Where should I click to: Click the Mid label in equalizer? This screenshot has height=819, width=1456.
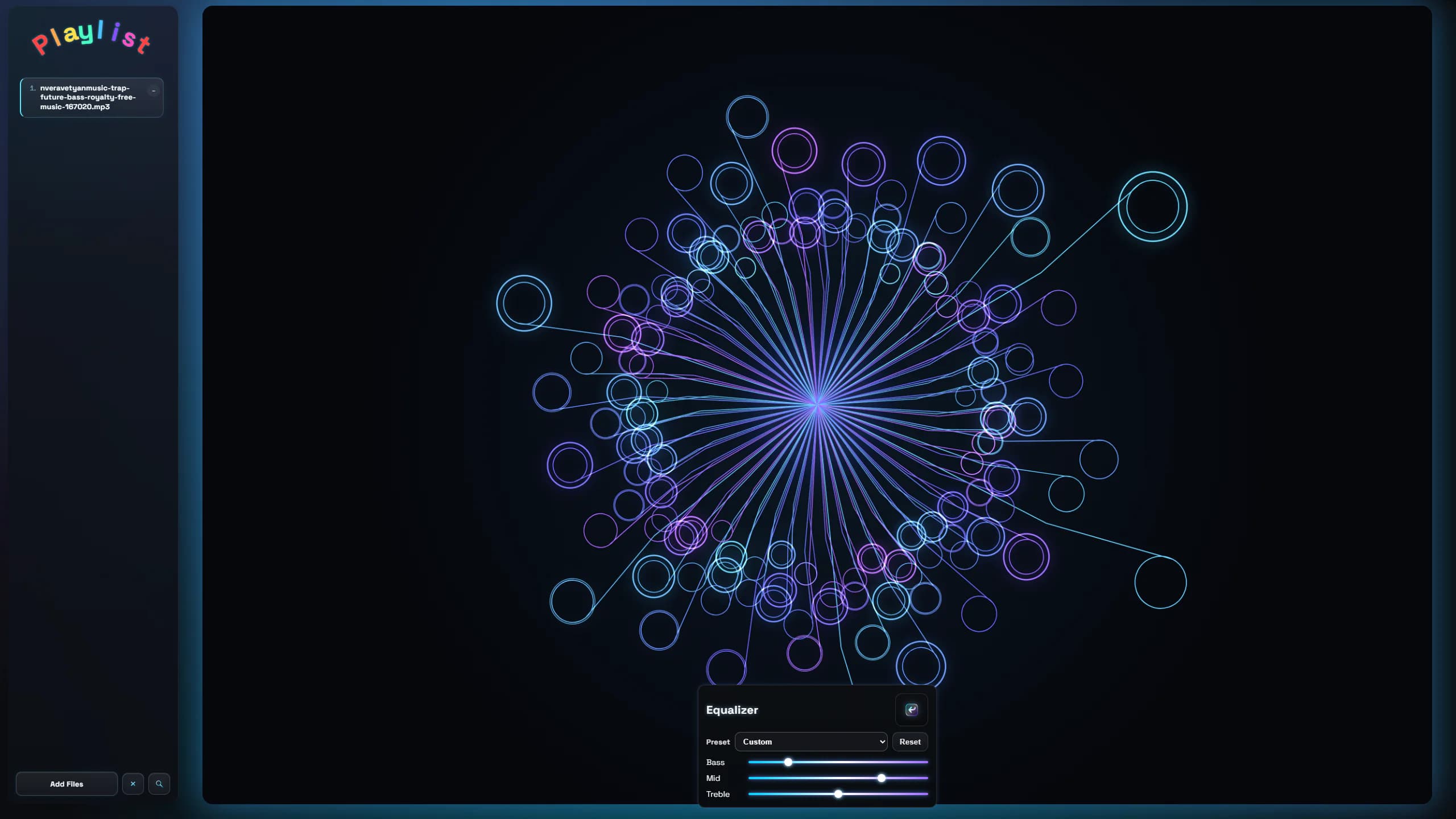[x=713, y=778]
